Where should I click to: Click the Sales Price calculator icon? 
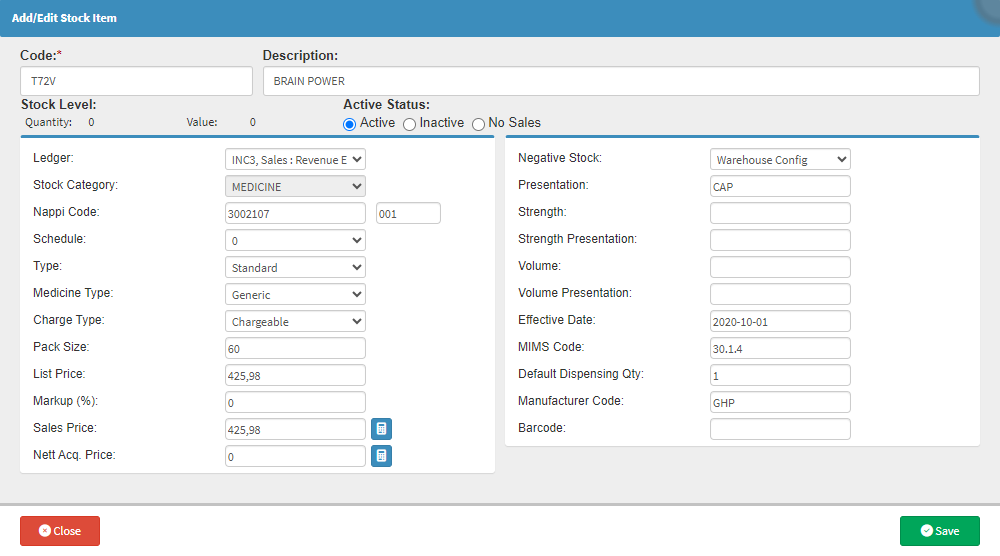pos(381,429)
